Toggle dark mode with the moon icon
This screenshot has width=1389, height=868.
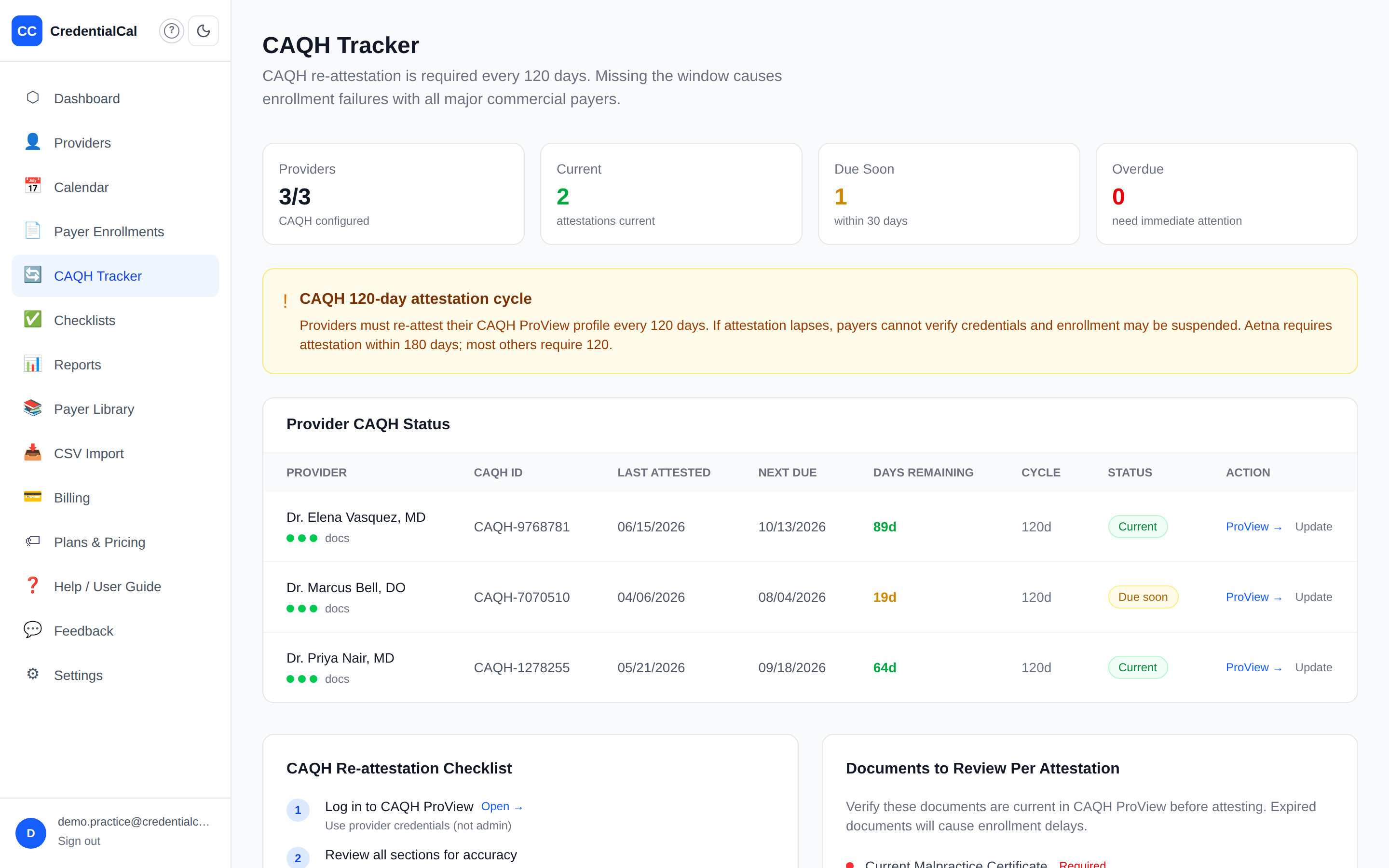coord(204,31)
